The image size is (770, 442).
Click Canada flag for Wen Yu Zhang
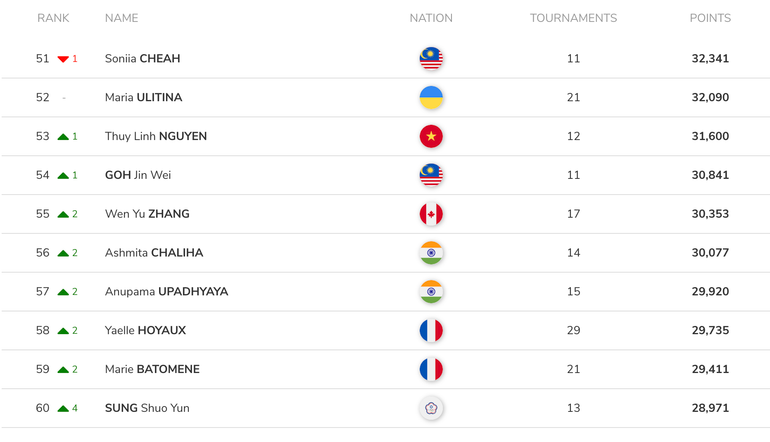click(431, 214)
